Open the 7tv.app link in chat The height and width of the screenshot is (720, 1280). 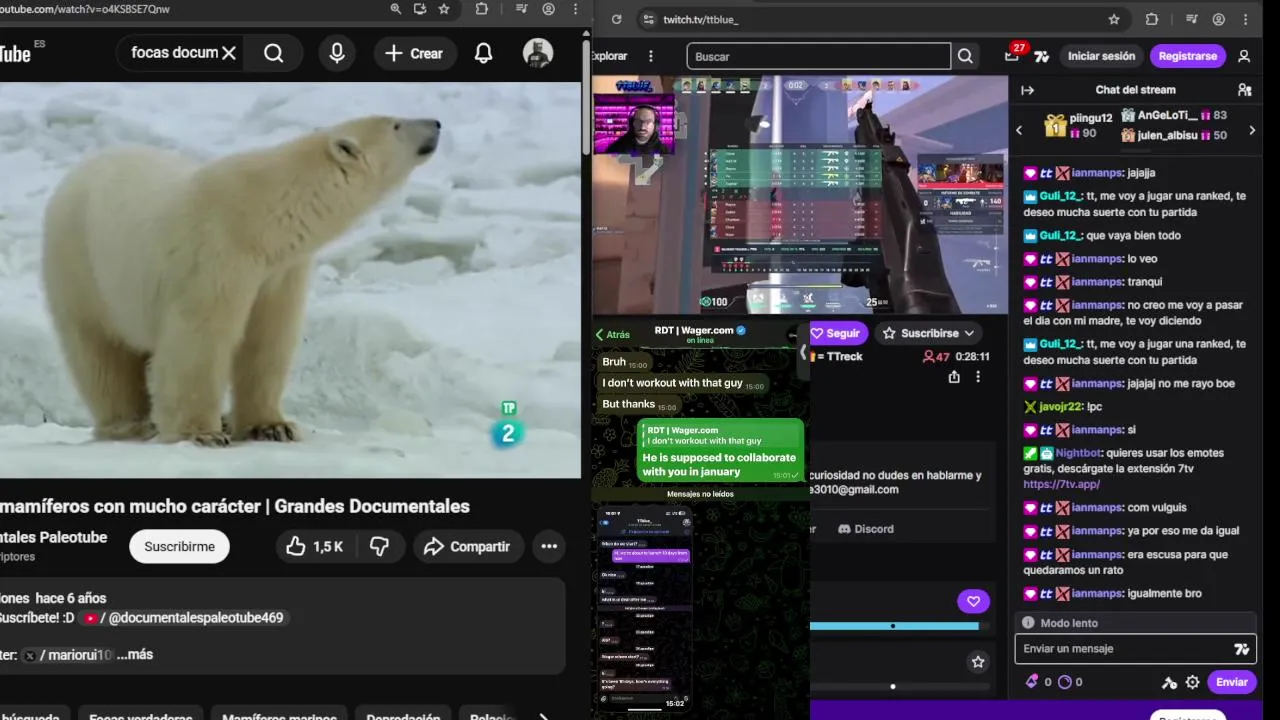tap(1061, 484)
